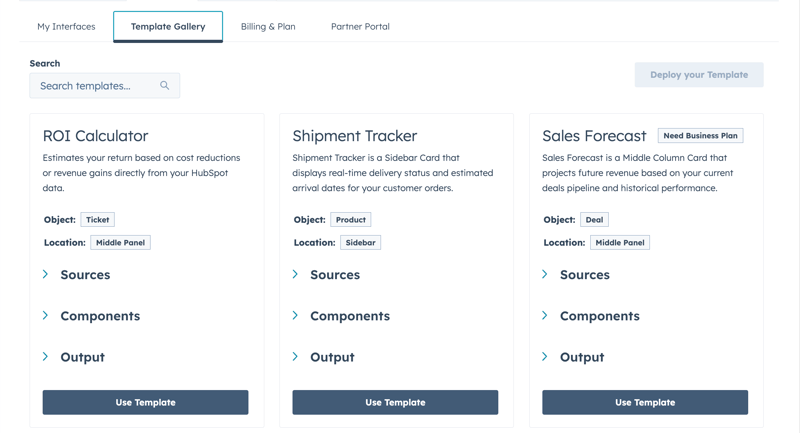Use the Sales Forecast template

point(645,402)
